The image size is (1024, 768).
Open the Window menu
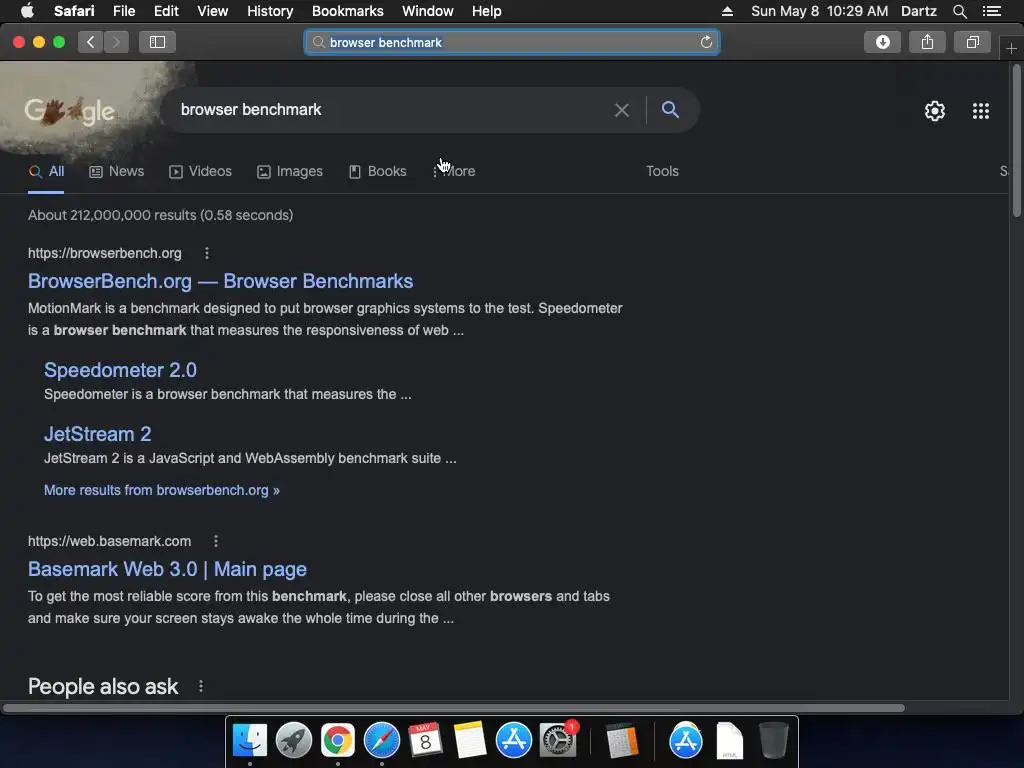click(x=428, y=11)
